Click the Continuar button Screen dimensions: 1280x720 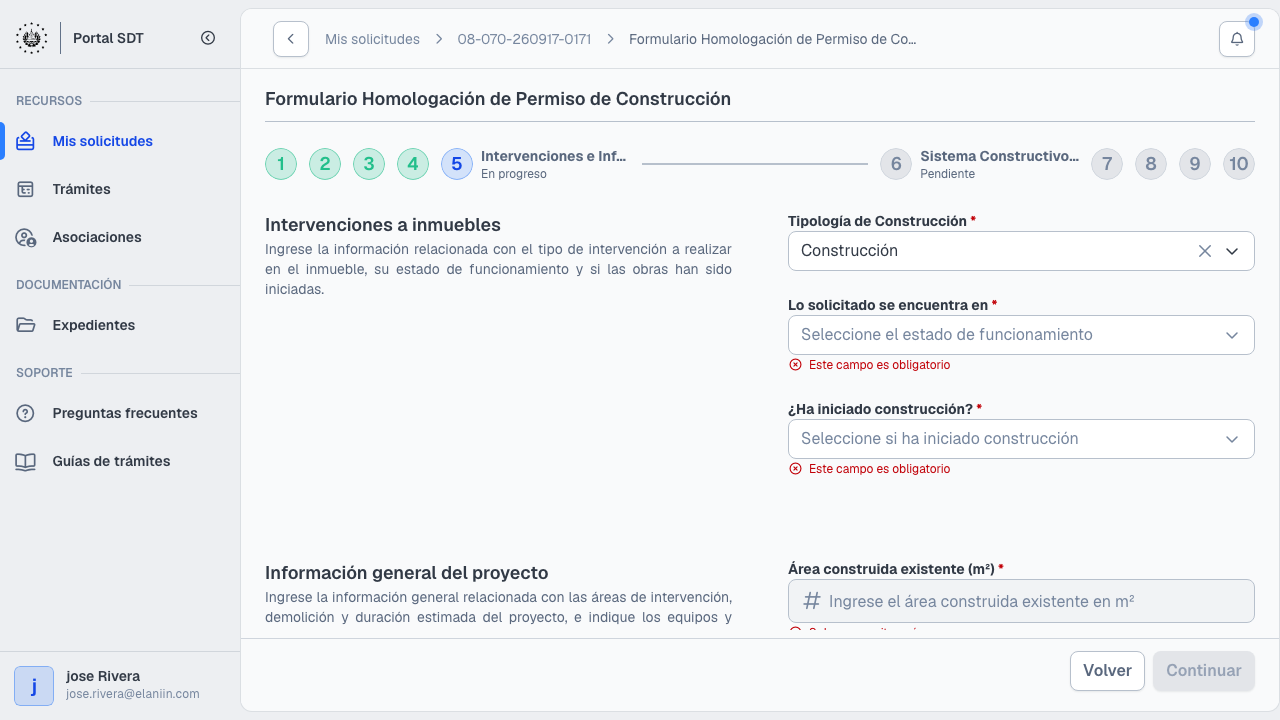click(x=1204, y=671)
